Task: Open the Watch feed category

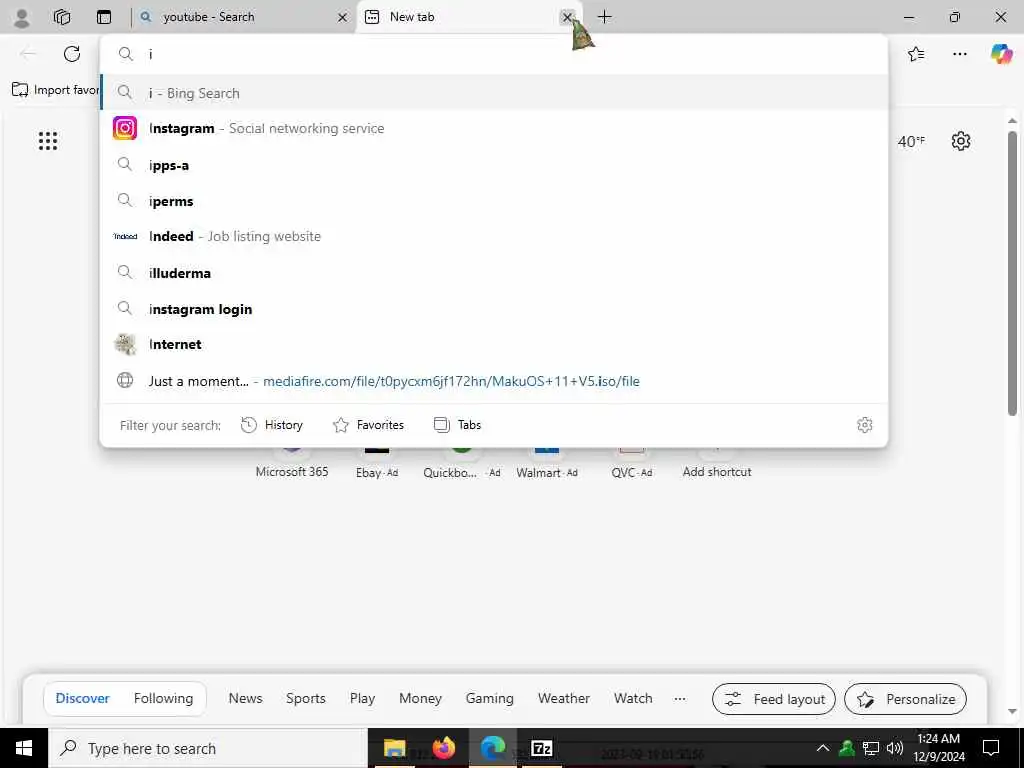Action: click(633, 698)
